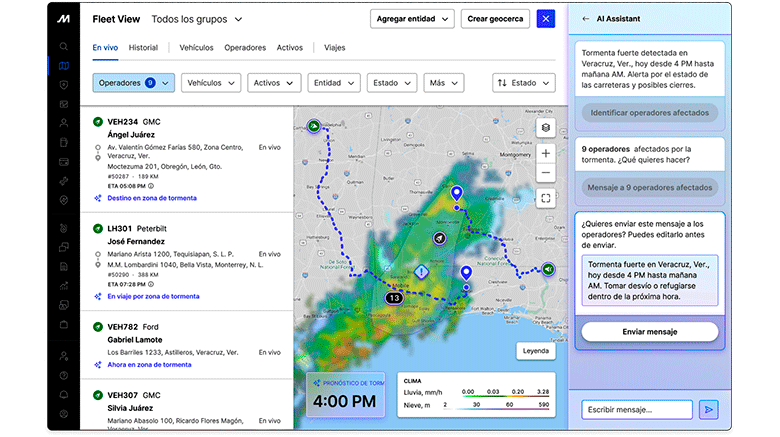Open the Vehículos filter dropdown
This screenshot has height=437, width=780.
click(x=211, y=83)
